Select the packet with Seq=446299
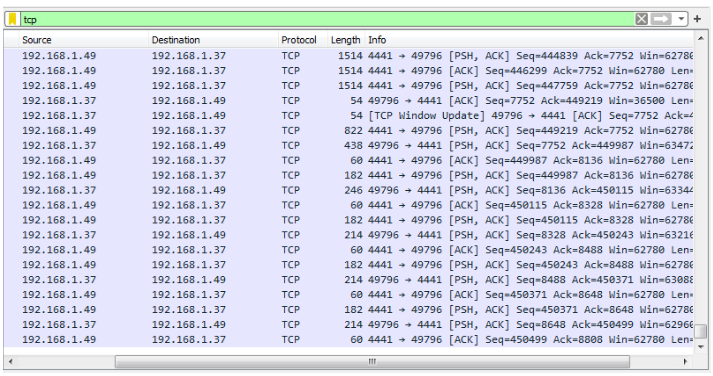Viewport: 713px width, 376px height. tap(349, 71)
